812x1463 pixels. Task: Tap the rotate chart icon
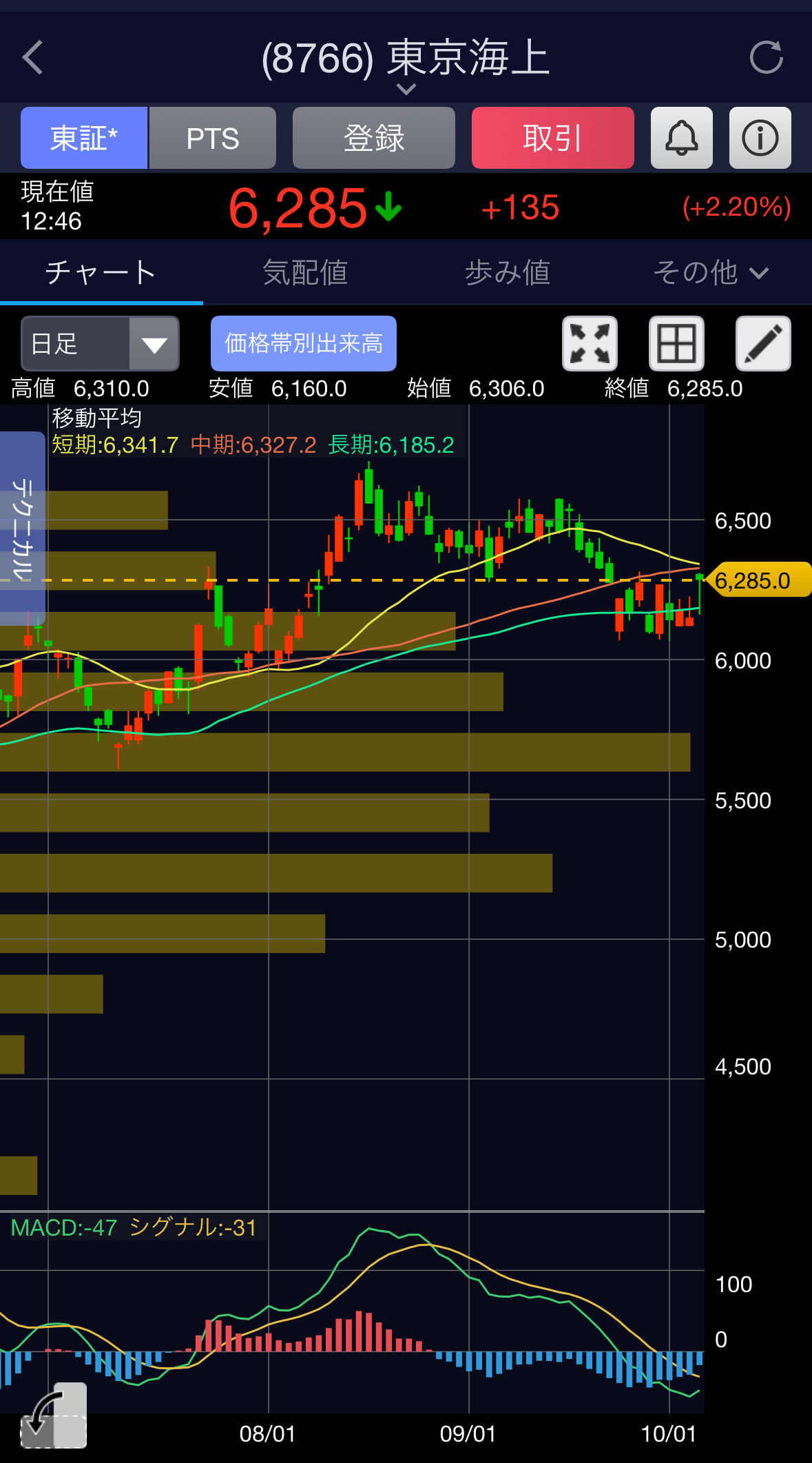tap(52, 1415)
